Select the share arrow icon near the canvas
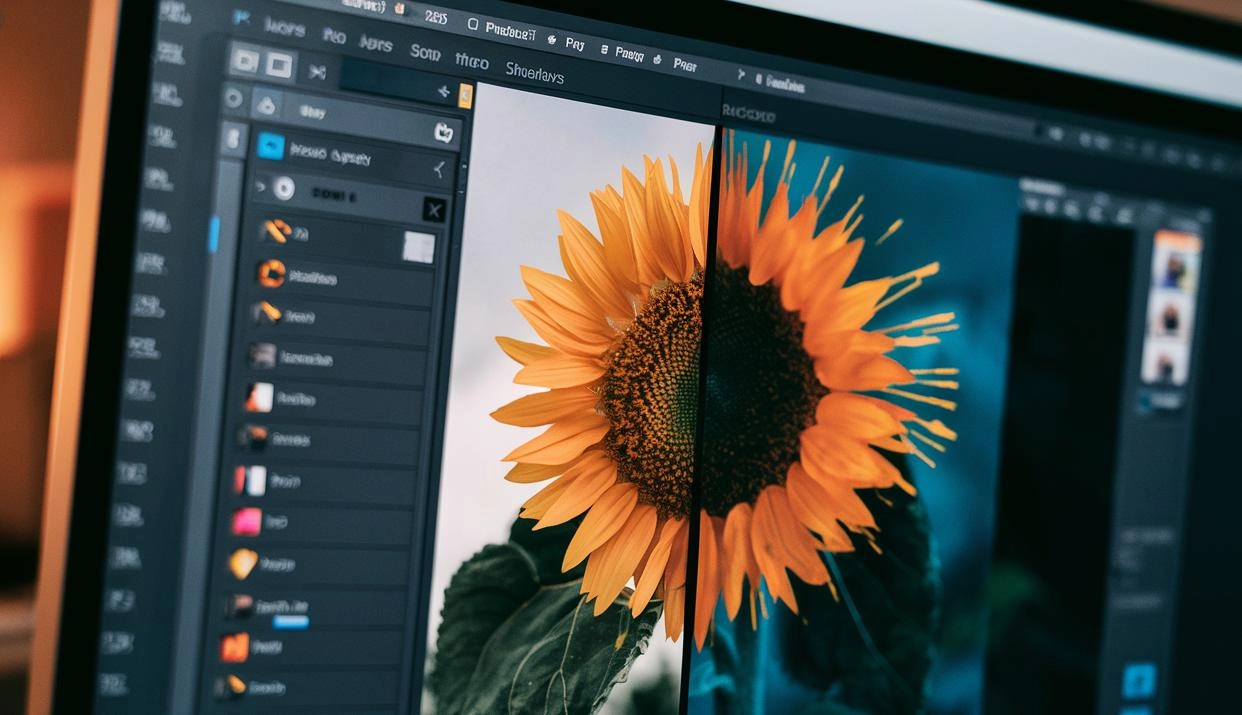This screenshot has width=1242, height=715. click(x=443, y=91)
